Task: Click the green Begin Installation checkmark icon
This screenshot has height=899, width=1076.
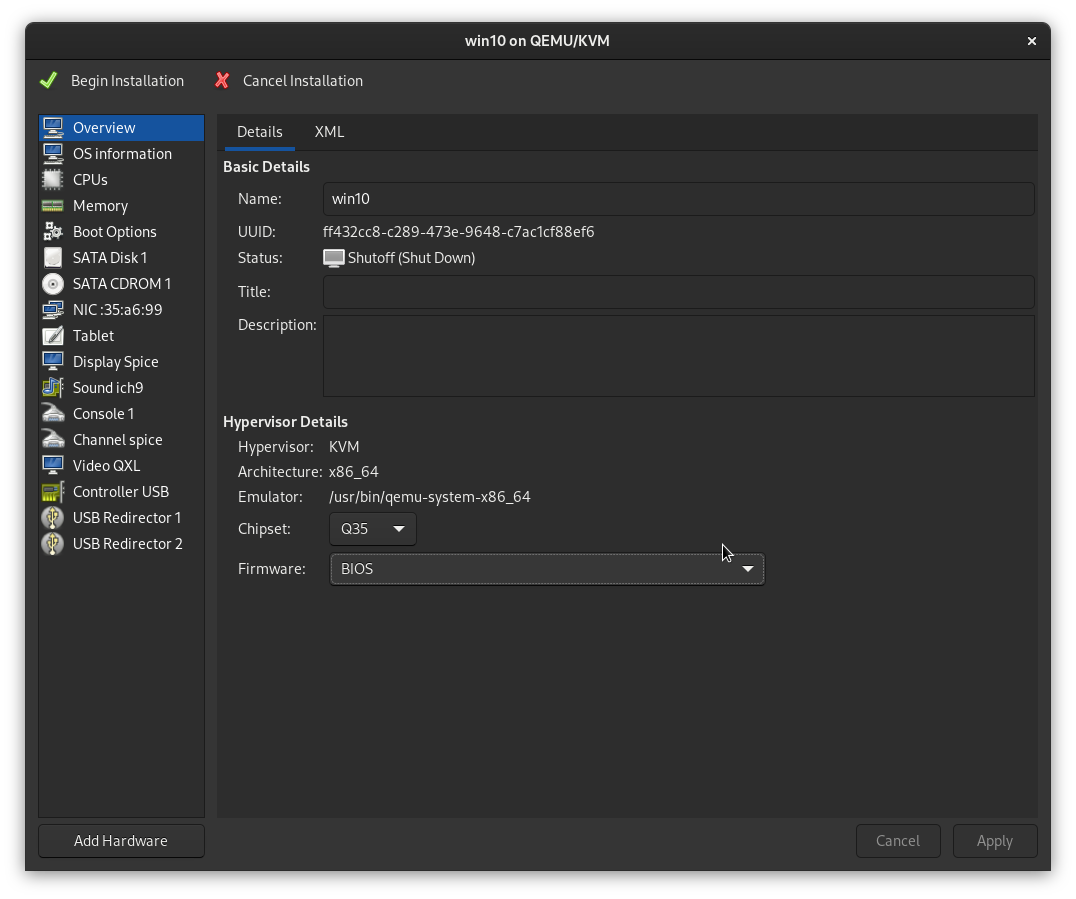Action: 49,81
